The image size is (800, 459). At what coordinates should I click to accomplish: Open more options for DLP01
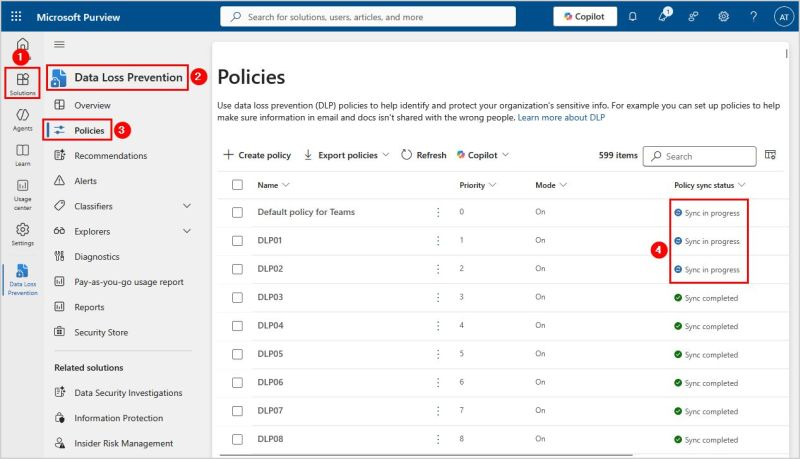coord(438,240)
